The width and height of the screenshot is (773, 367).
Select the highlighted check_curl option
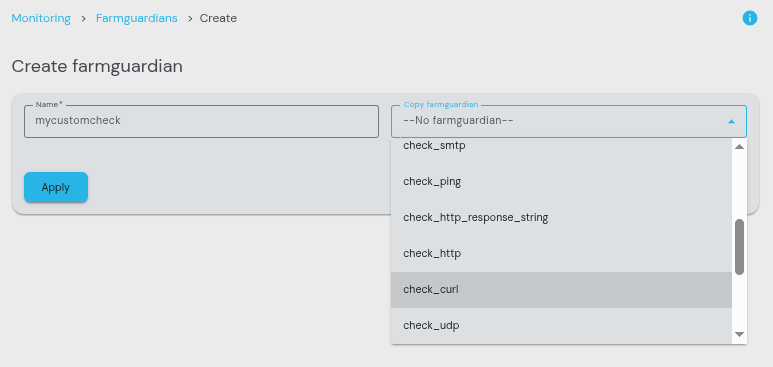pyautogui.click(x=561, y=290)
